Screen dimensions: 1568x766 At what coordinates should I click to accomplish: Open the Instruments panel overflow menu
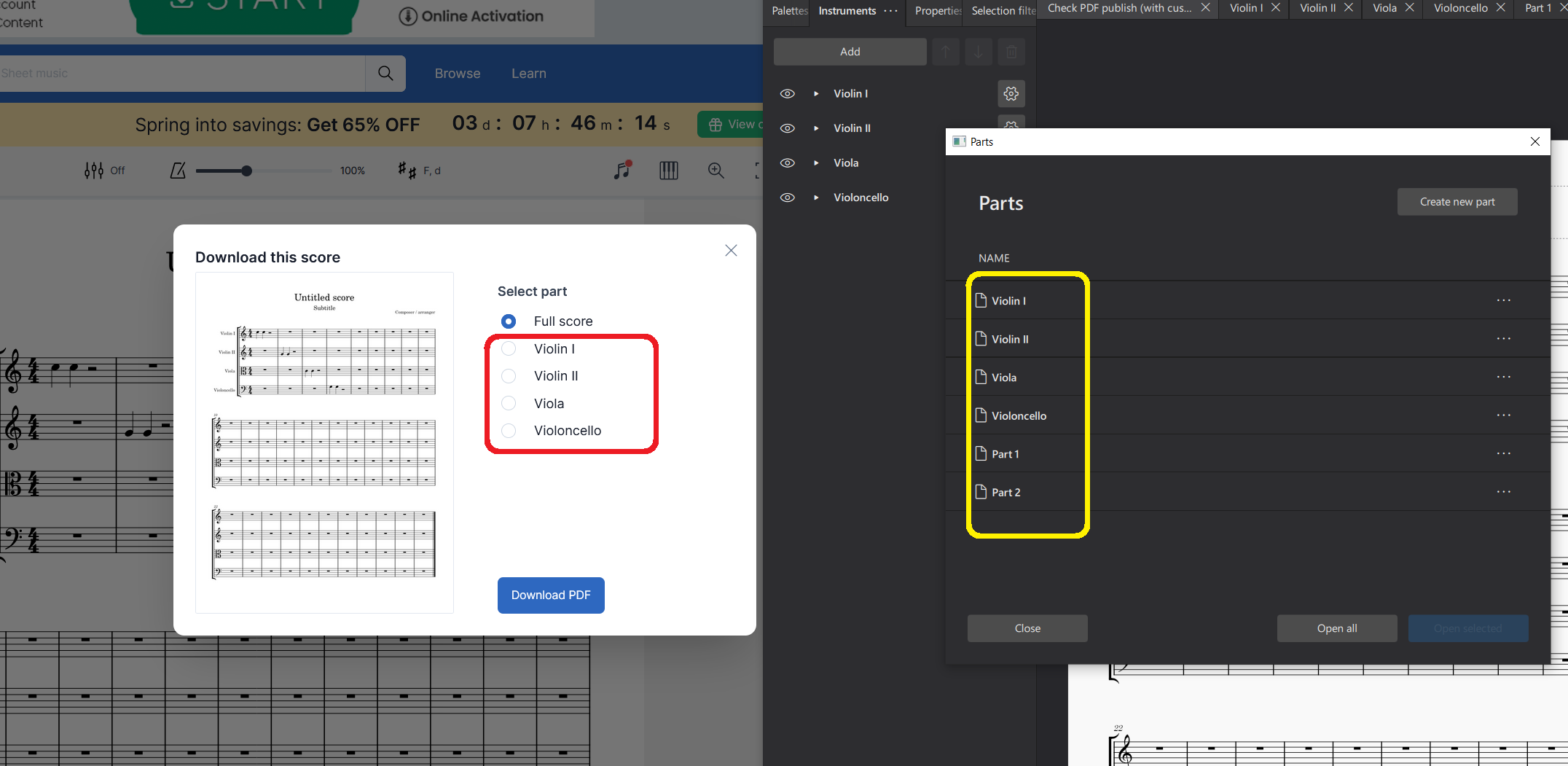[890, 10]
